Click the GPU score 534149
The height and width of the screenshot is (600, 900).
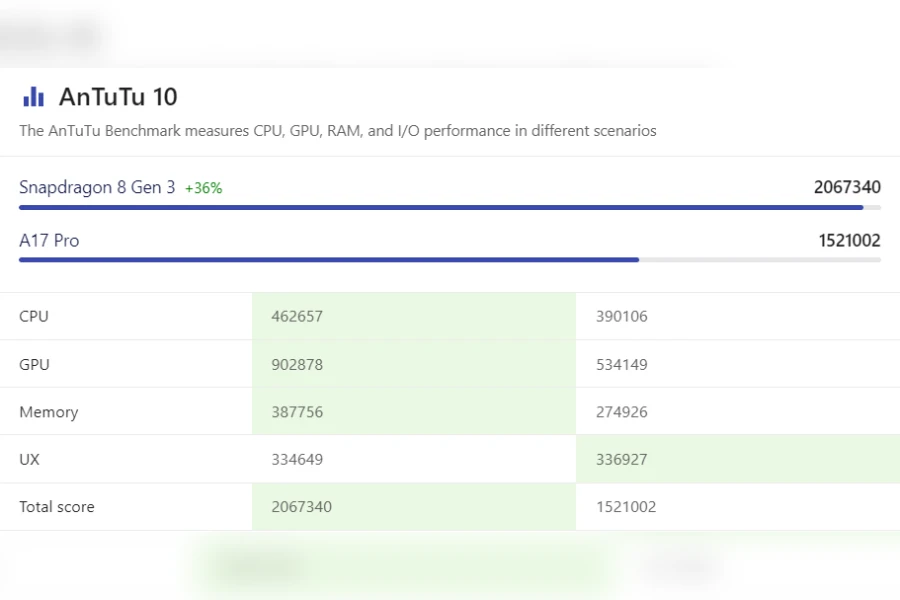coord(622,365)
